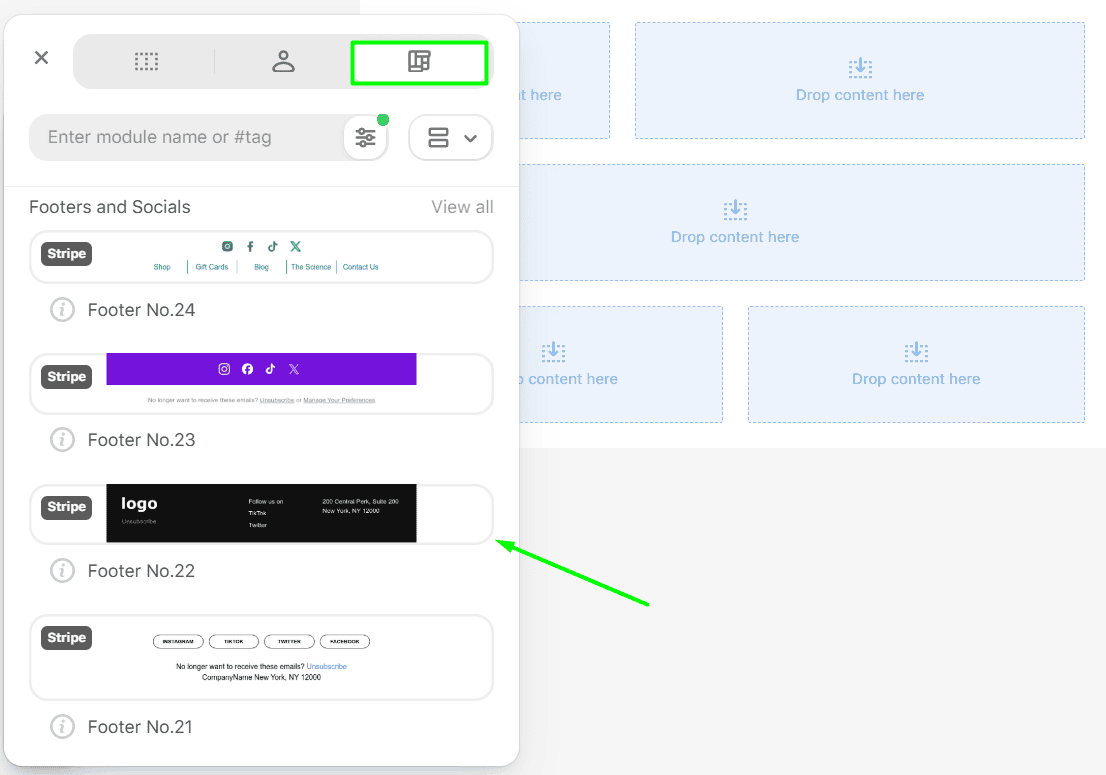
Task: Close the modules panel with the X
Action: click(x=41, y=58)
